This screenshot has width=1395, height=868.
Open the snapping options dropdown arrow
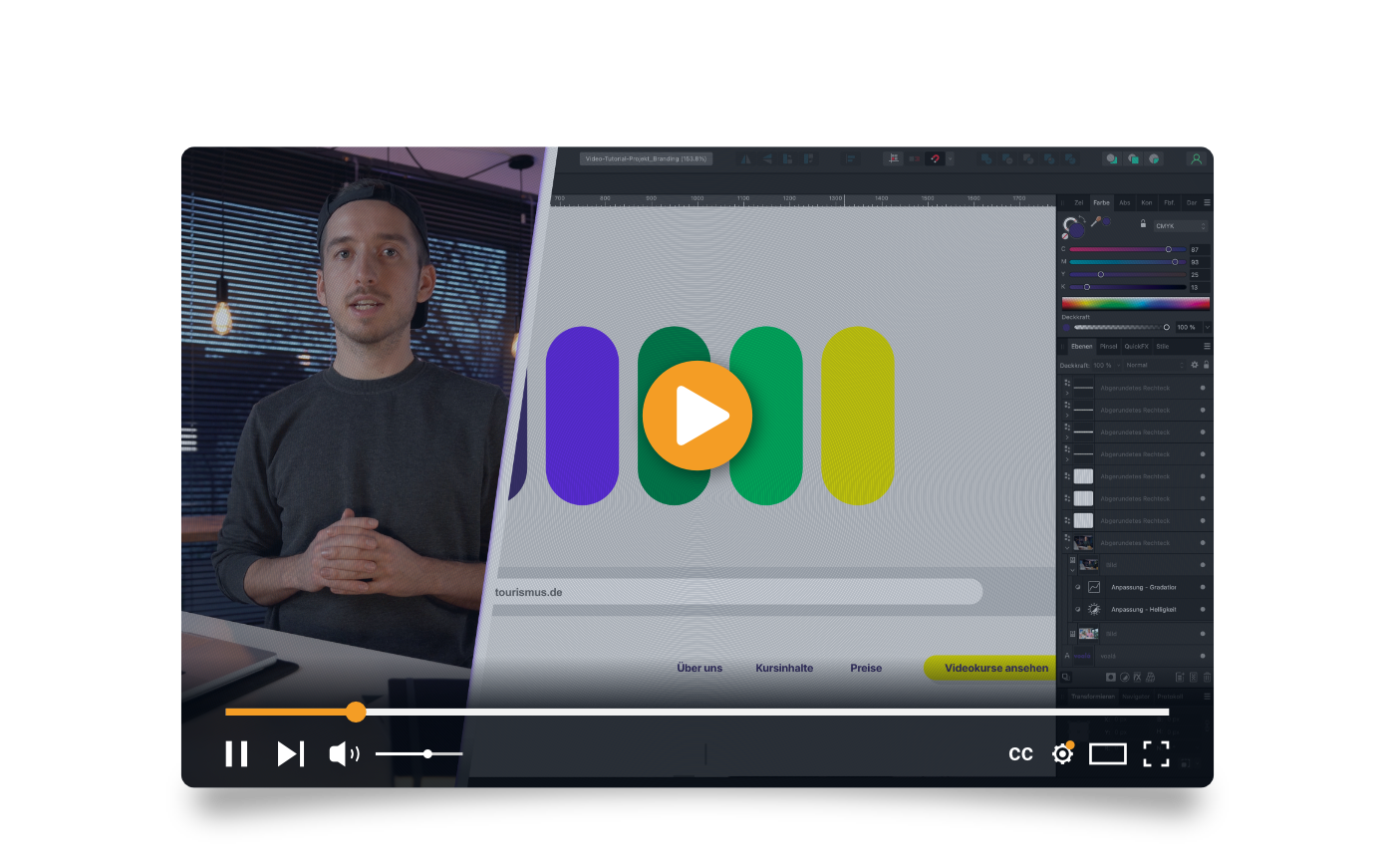pyautogui.click(x=951, y=159)
